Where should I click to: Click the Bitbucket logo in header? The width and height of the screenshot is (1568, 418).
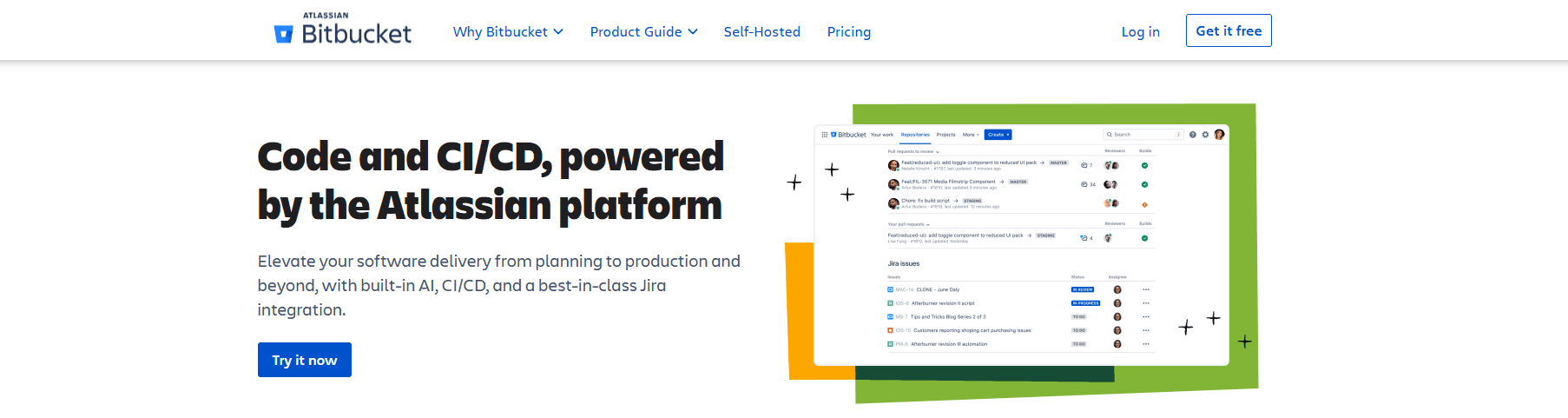click(x=342, y=30)
